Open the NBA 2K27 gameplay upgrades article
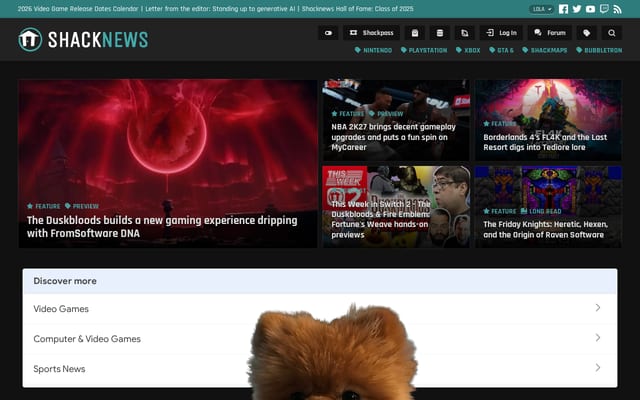The height and width of the screenshot is (400, 640). 393,137
